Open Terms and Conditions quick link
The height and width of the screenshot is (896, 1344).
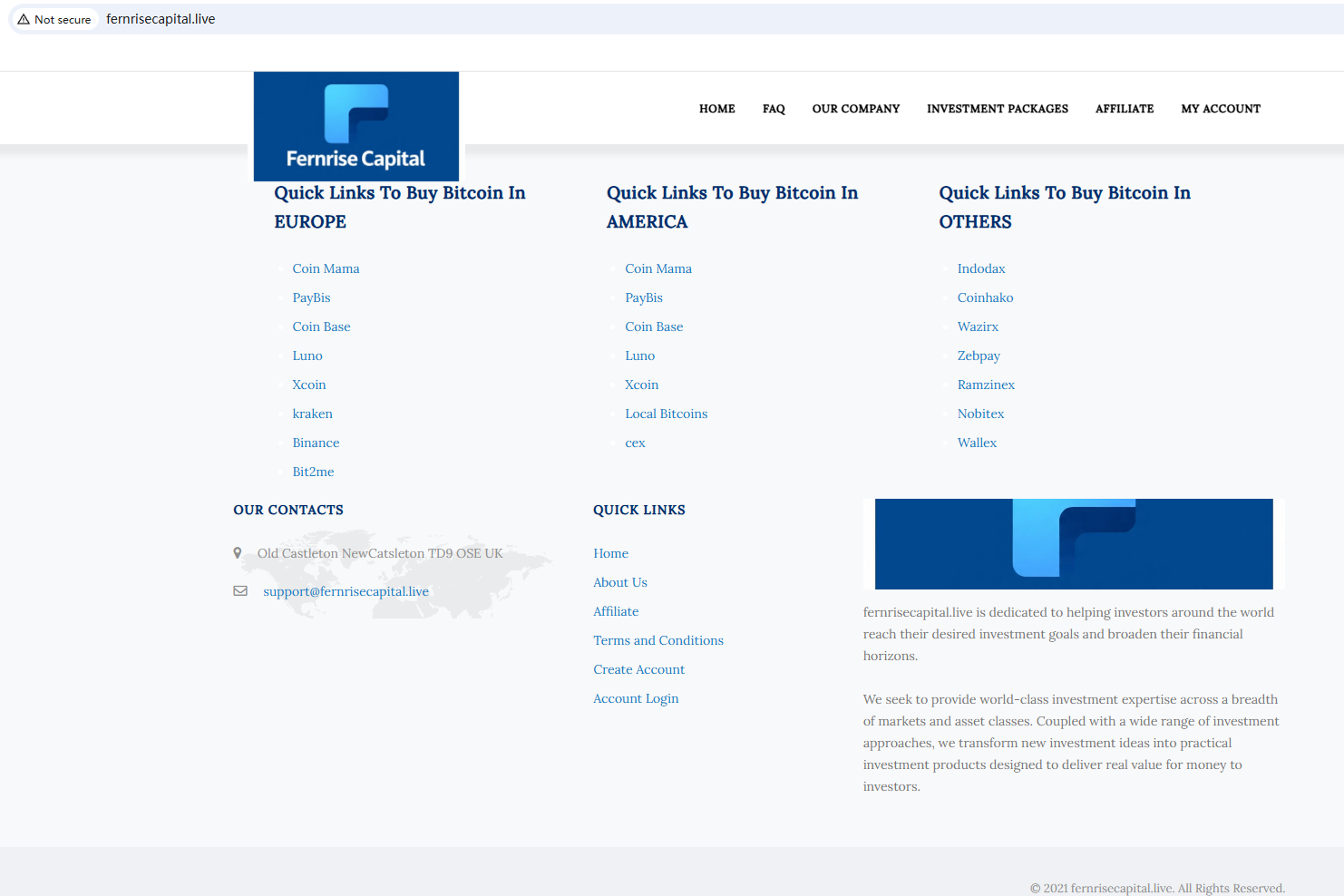[658, 640]
